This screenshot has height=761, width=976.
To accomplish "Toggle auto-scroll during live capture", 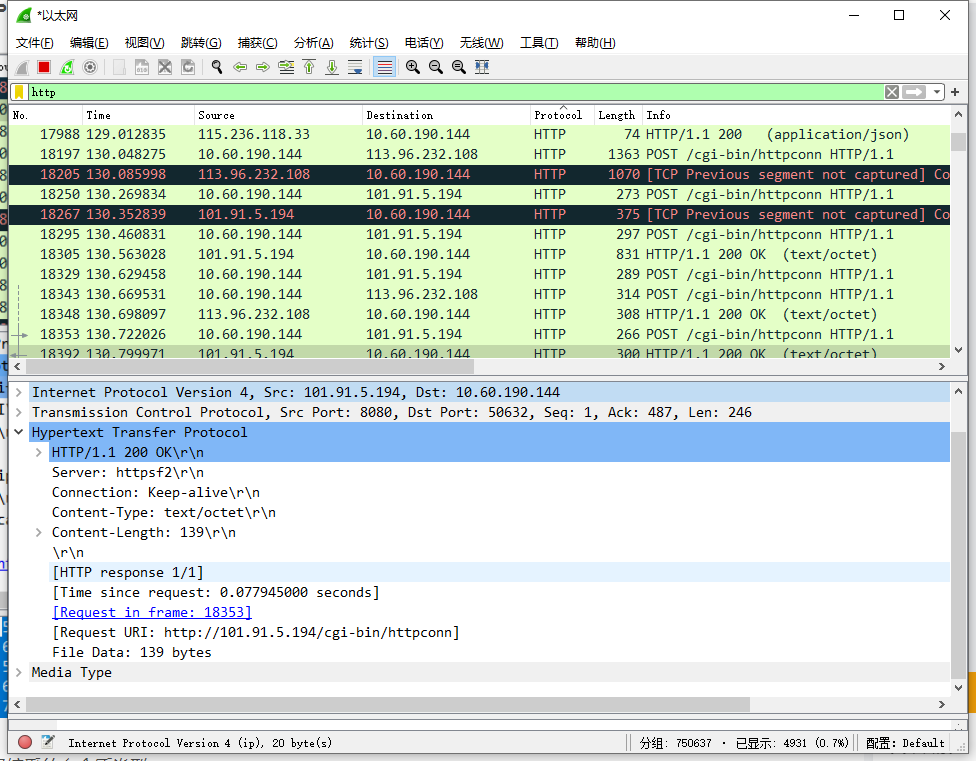I will point(355,67).
